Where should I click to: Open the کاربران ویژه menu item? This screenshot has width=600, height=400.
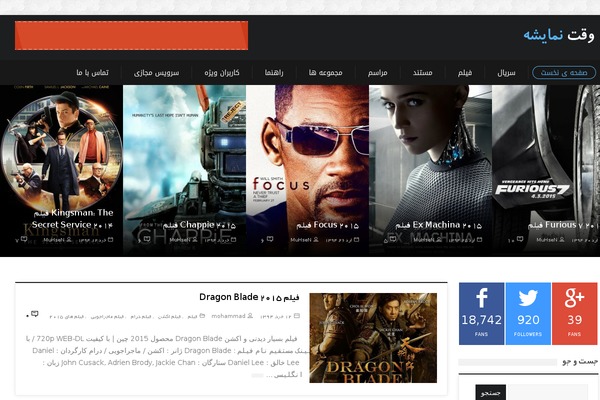pyautogui.click(x=222, y=73)
